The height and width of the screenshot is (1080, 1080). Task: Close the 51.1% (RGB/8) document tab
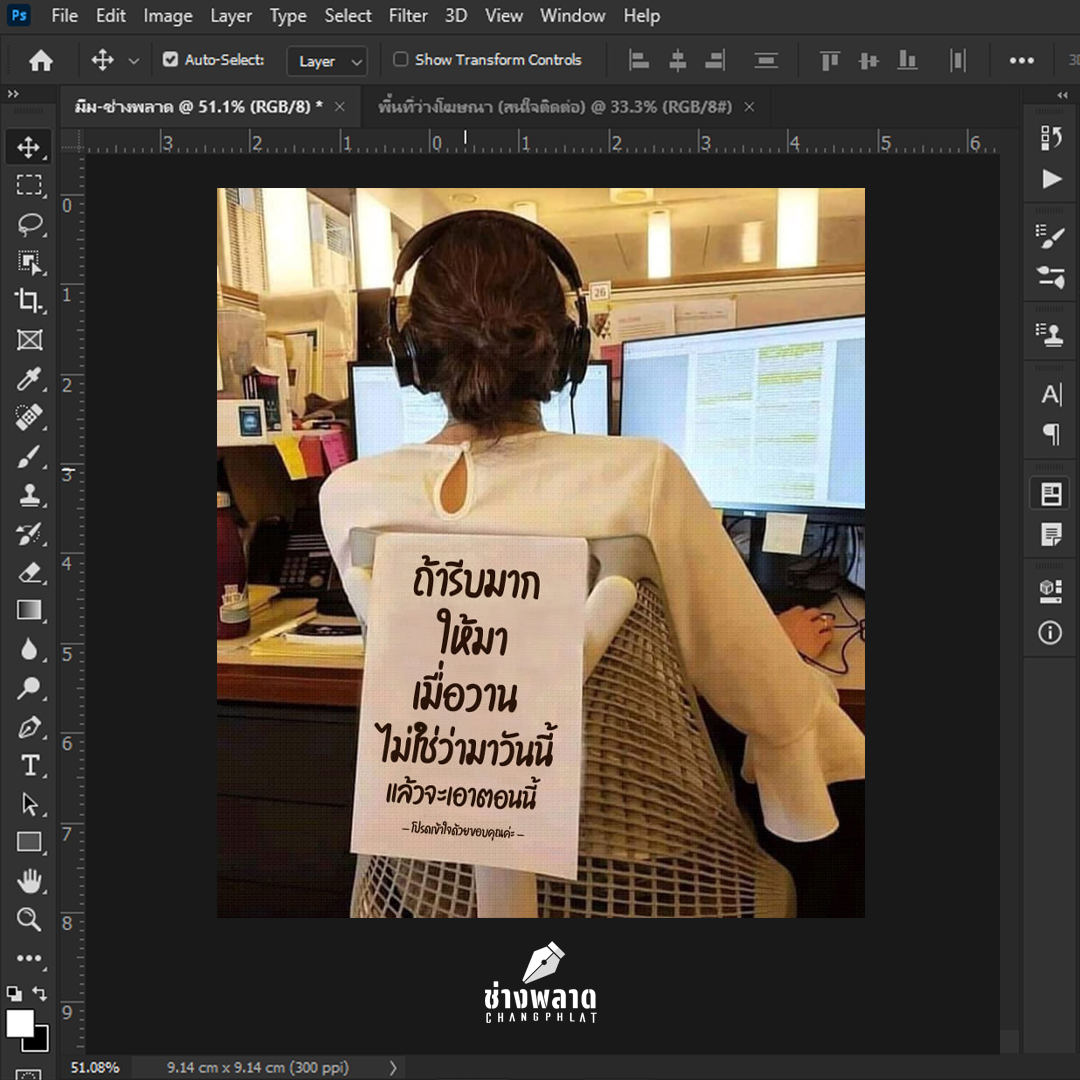pyautogui.click(x=340, y=107)
